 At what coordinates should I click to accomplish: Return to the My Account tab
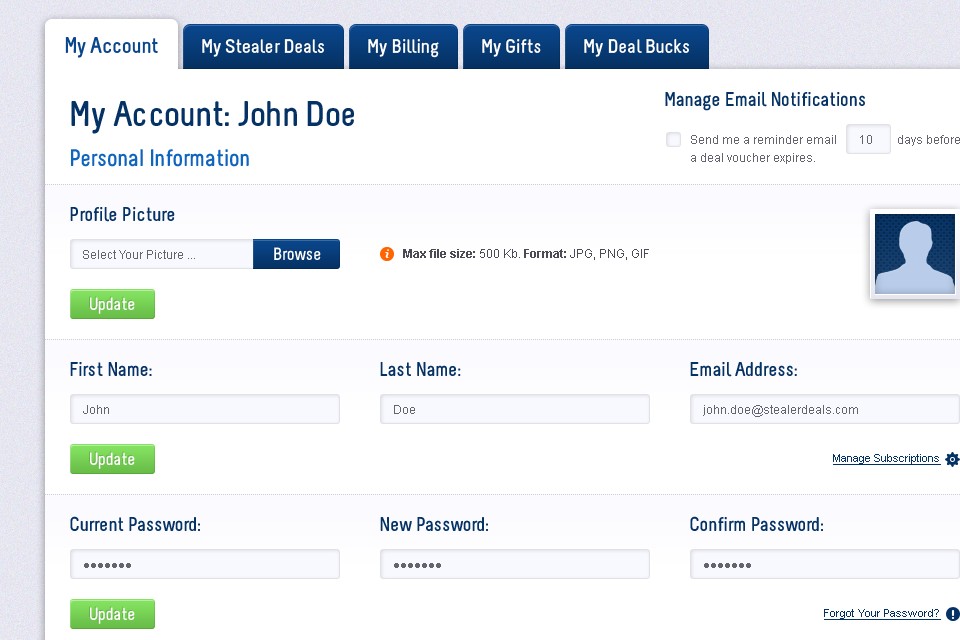coord(111,45)
